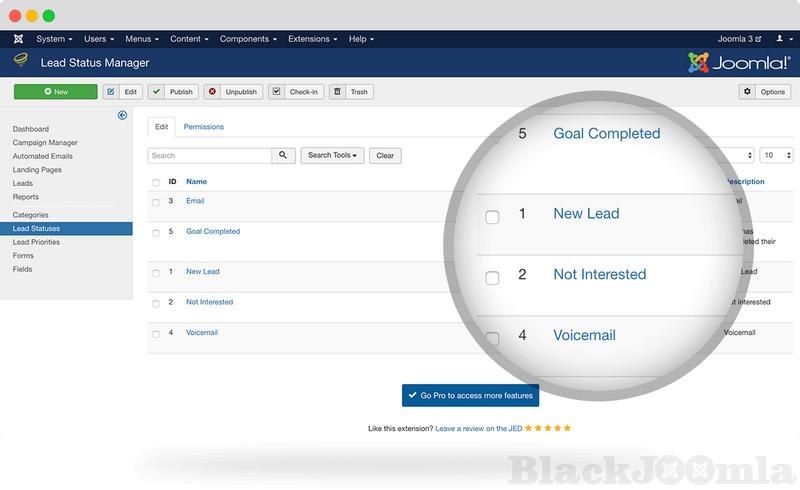
Task: Expand the Search Tools dropdown
Action: pyautogui.click(x=332, y=155)
